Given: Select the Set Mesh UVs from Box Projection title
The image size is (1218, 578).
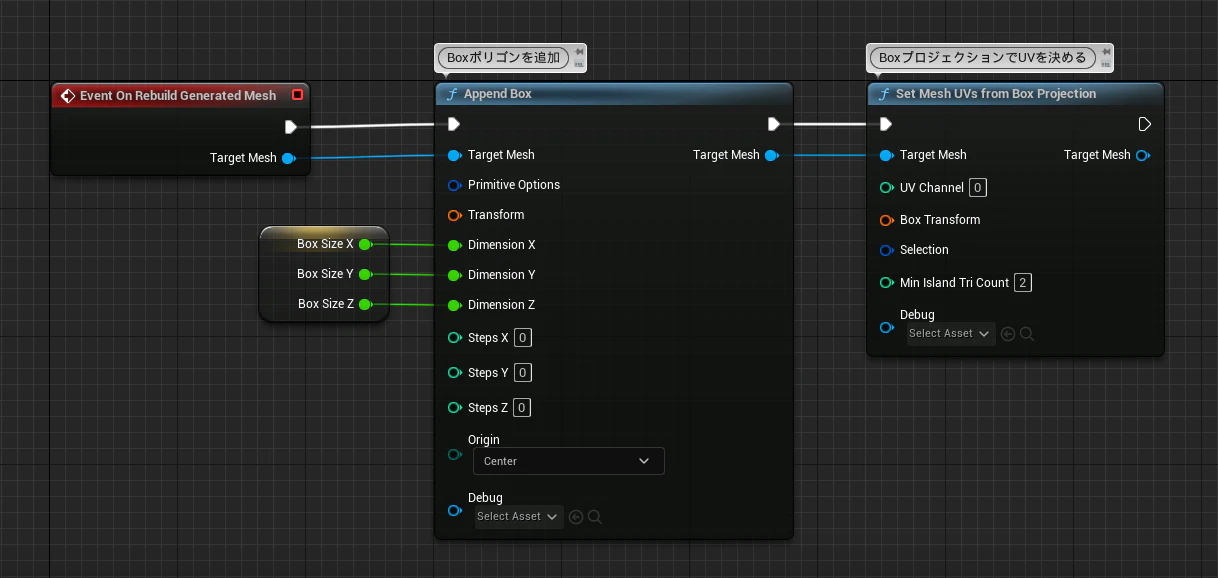Looking at the screenshot, I should pos(997,94).
